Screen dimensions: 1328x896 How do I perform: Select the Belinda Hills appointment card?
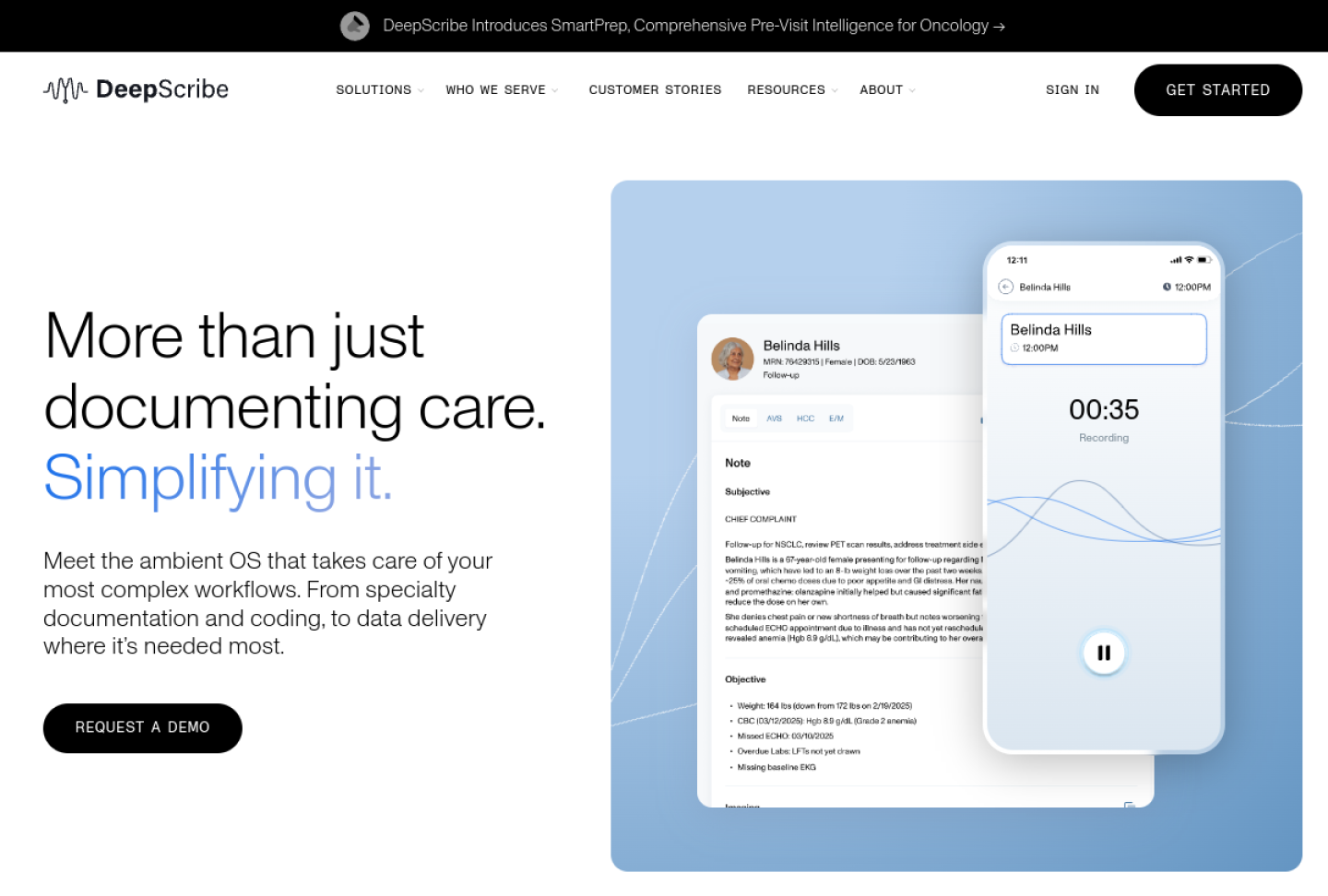1104,339
